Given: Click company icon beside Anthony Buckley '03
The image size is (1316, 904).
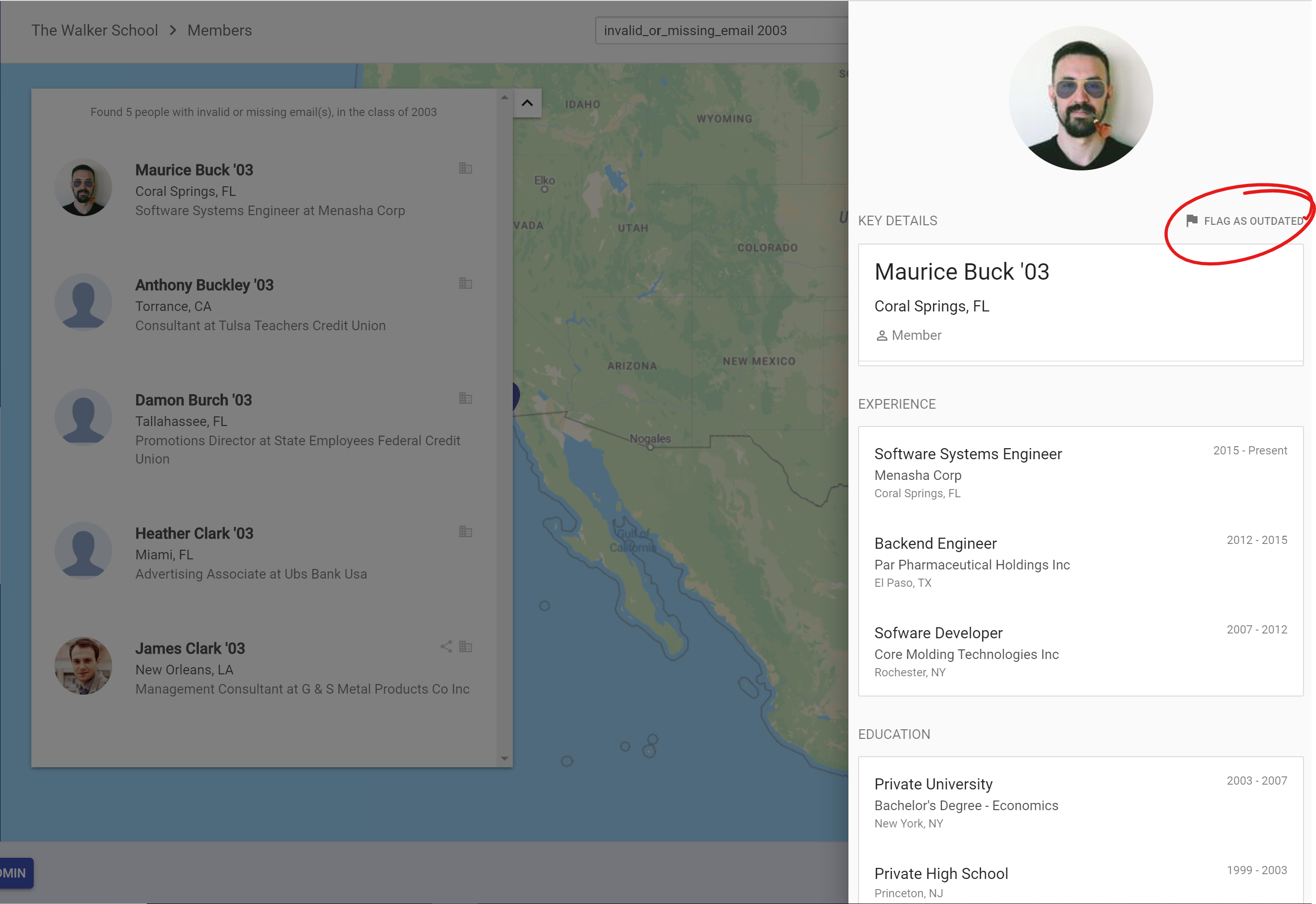Looking at the screenshot, I should (x=465, y=283).
